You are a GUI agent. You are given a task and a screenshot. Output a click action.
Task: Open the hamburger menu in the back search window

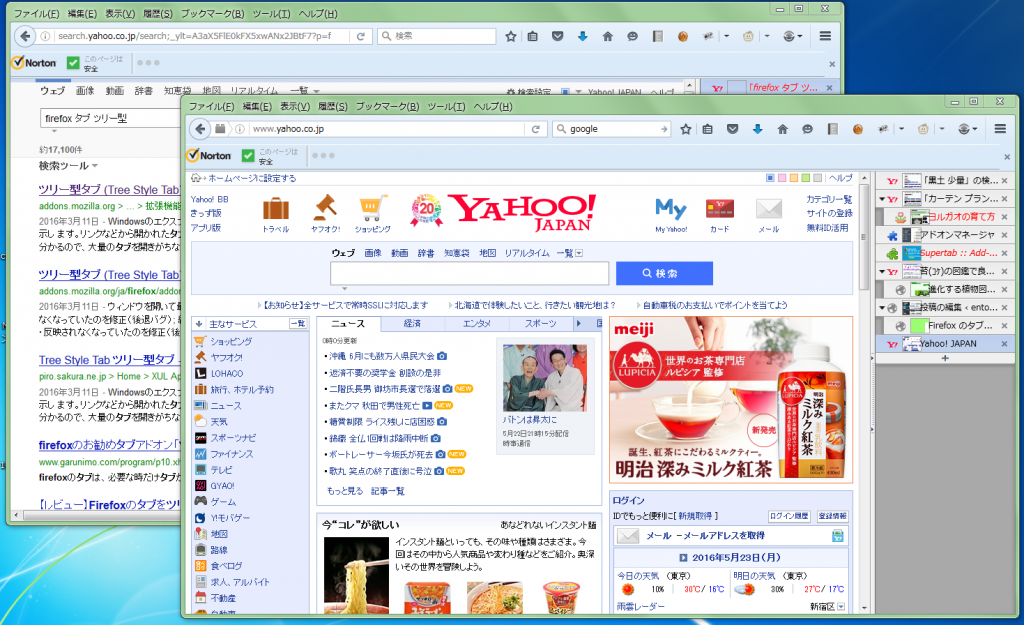coord(825,37)
